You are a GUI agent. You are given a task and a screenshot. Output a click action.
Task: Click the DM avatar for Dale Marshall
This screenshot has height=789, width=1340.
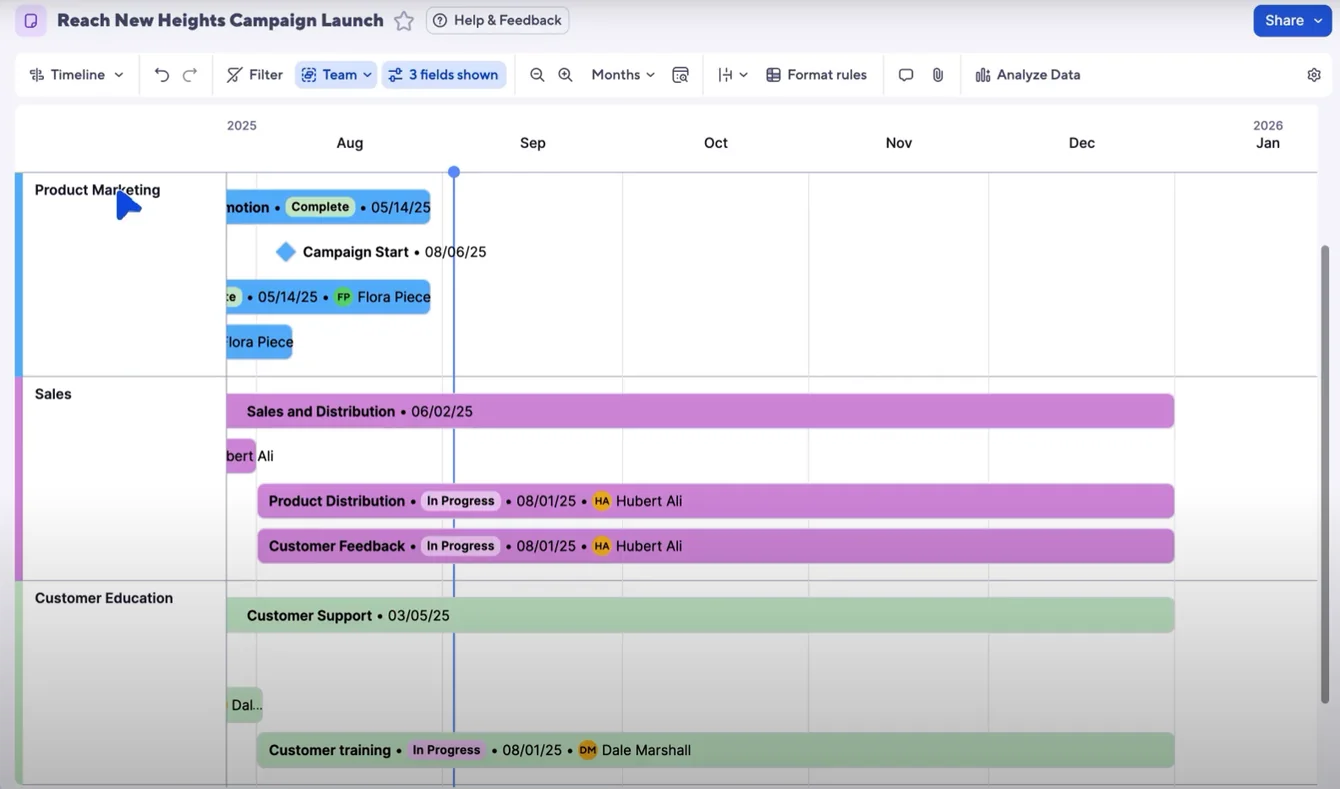pos(587,750)
